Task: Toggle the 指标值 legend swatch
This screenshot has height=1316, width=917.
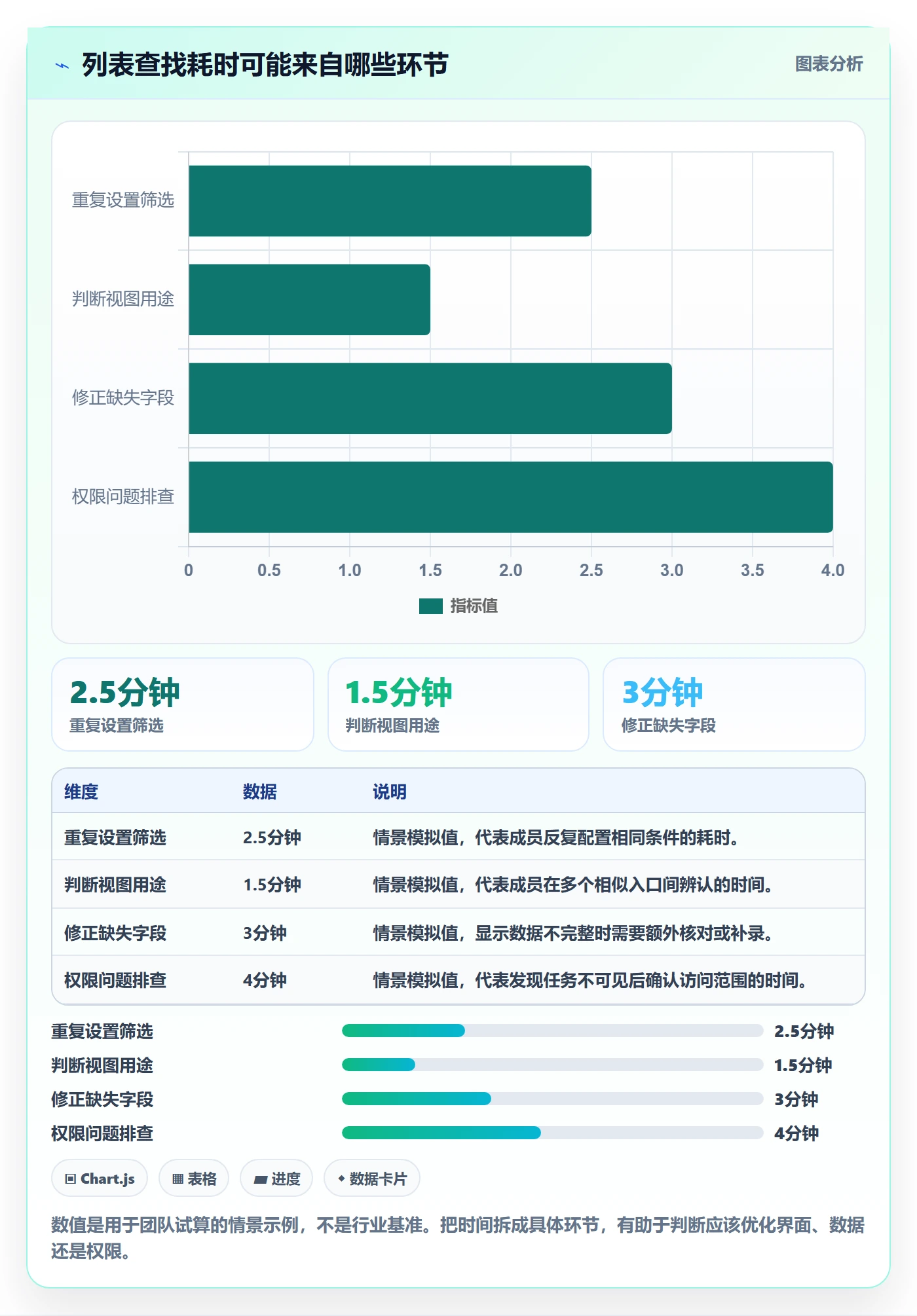Action: pyautogui.click(x=430, y=606)
